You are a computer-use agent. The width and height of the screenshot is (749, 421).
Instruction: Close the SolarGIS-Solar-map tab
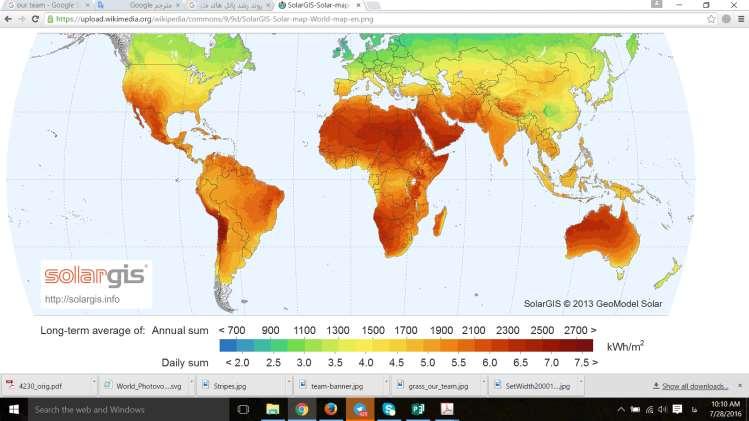pos(358,5)
